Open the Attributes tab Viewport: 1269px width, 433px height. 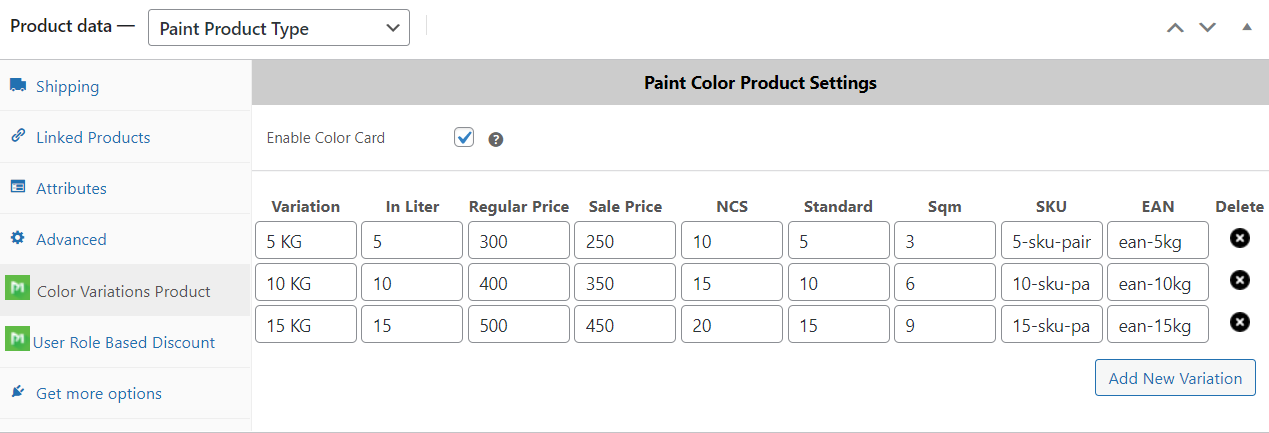(71, 188)
